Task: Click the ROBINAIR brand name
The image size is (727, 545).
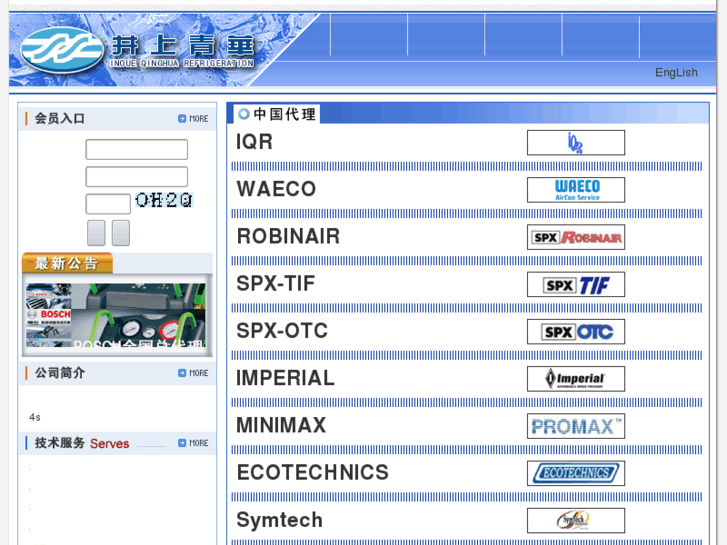Action: 288,236
